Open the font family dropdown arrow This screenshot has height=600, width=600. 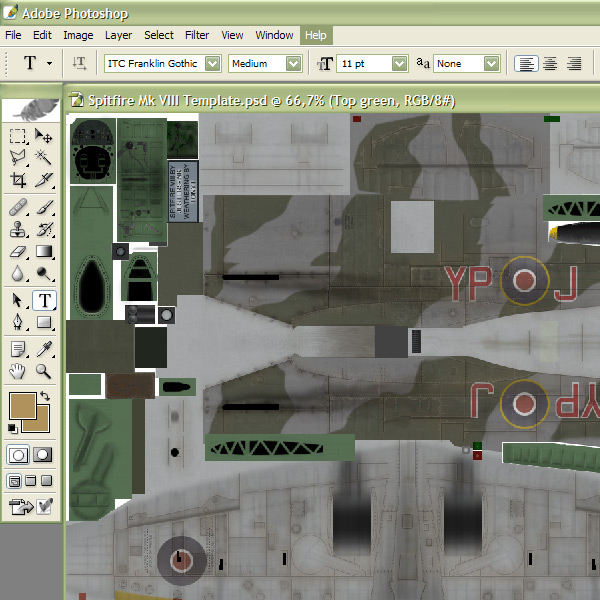pos(212,64)
